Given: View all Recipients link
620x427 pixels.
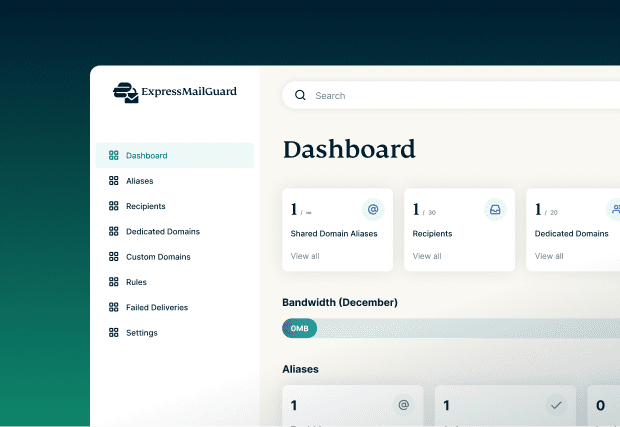Looking at the screenshot, I should (427, 256).
